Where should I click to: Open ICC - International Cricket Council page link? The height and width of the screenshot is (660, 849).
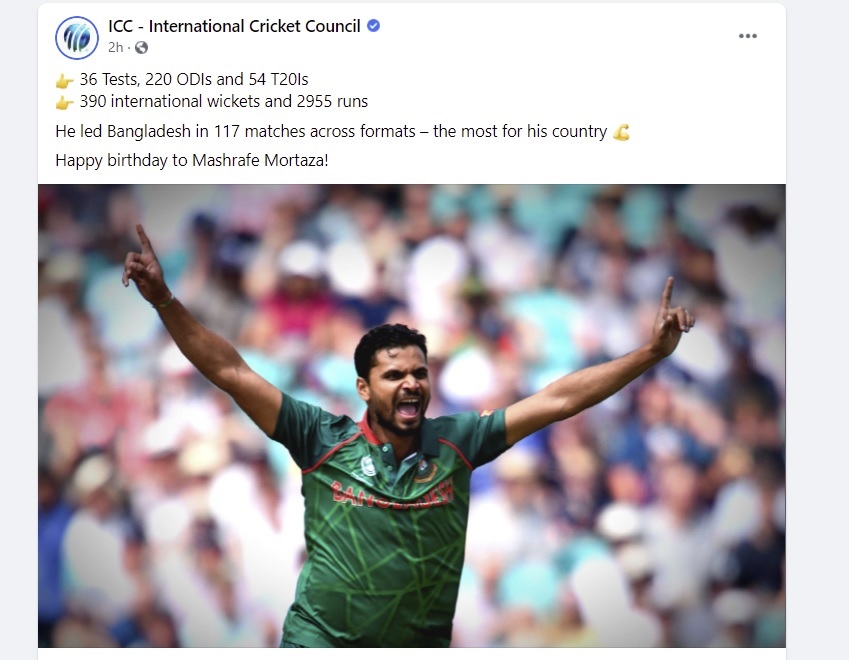point(234,26)
